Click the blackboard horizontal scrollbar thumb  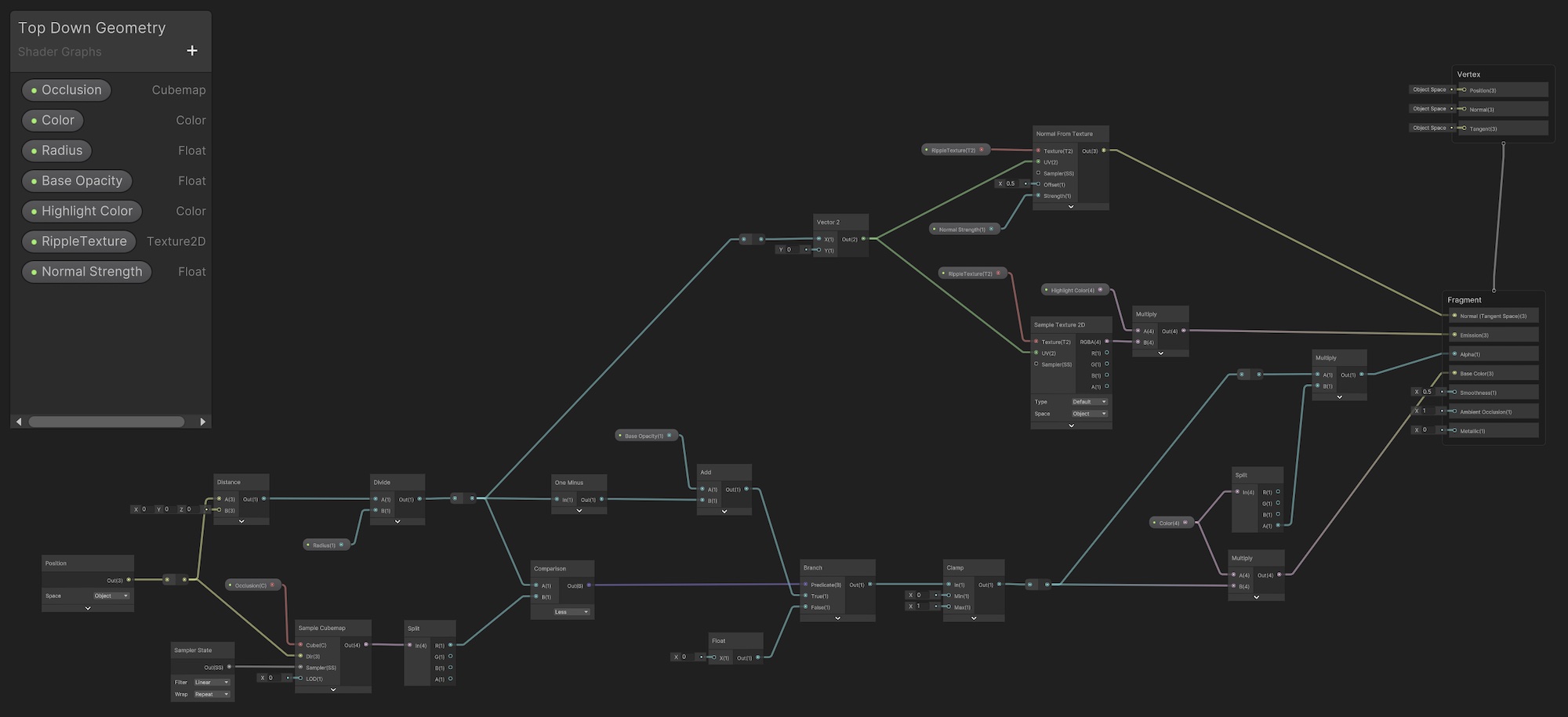pyautogui.click(x=107, y=422)
